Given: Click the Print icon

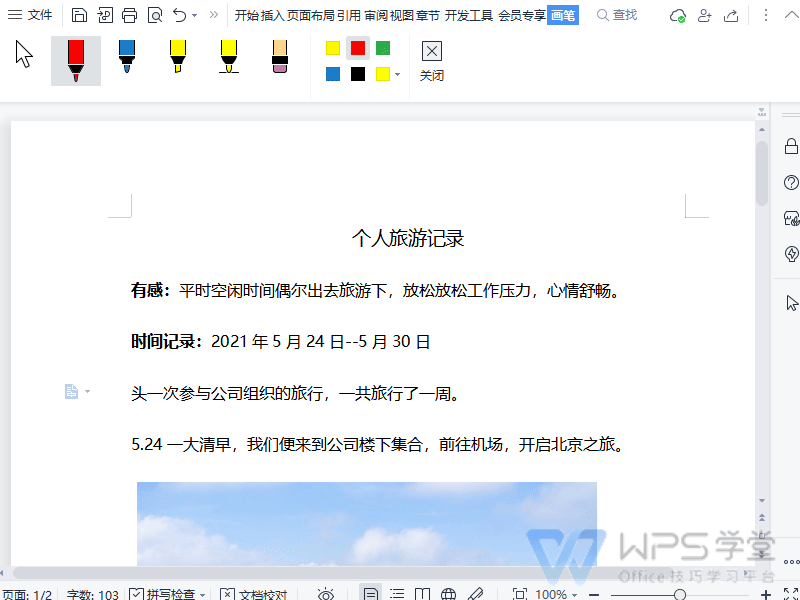Looking at the screenshot, I should (x=130, y=15).
